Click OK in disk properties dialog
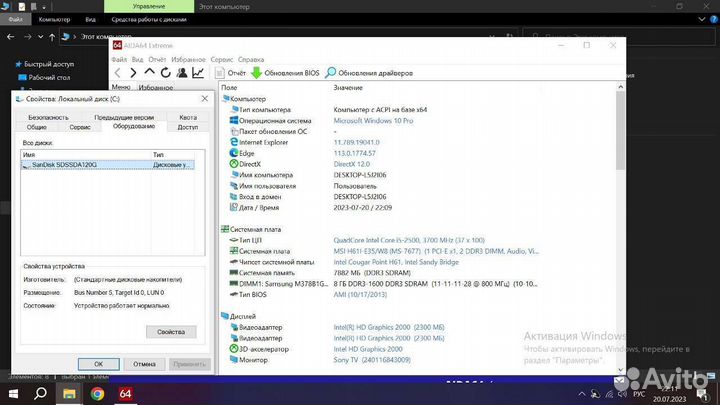Screen dimensions: 720x405 pyautogui.click(x=99, y=364)
